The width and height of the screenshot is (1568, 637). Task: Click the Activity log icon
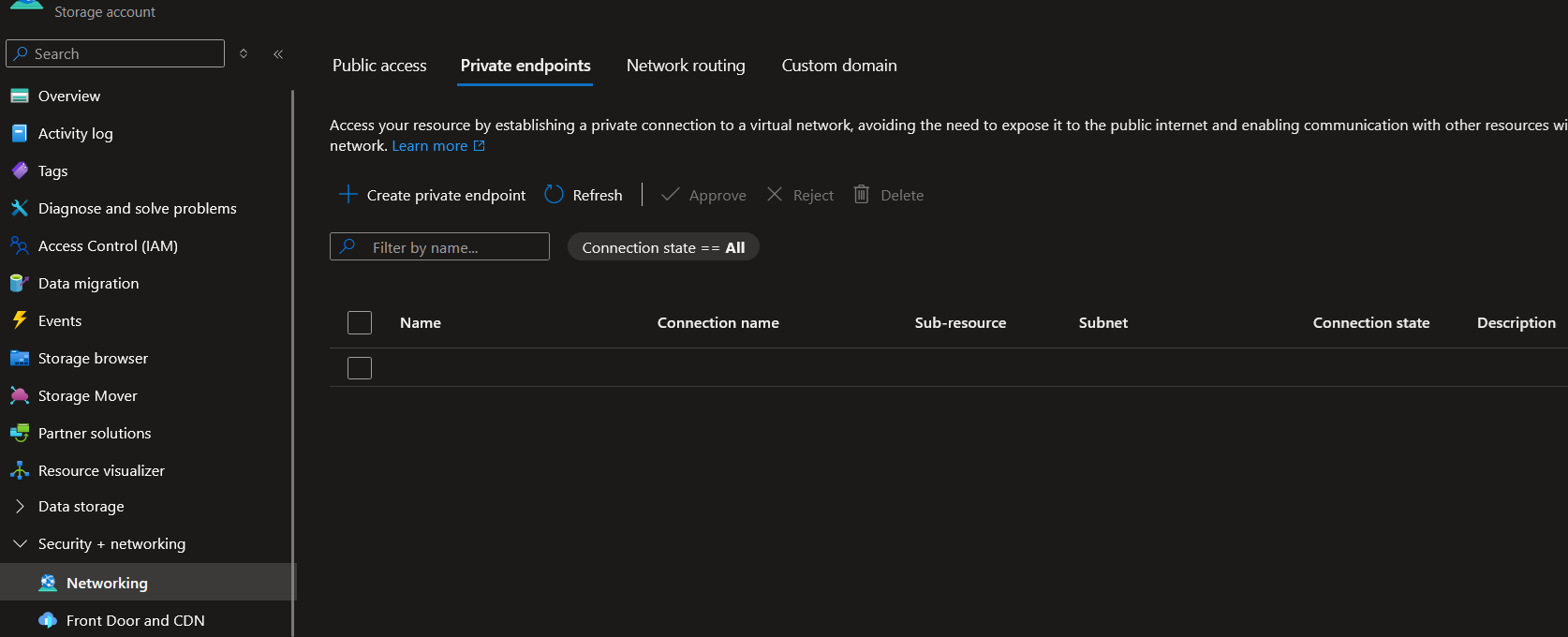20,133
